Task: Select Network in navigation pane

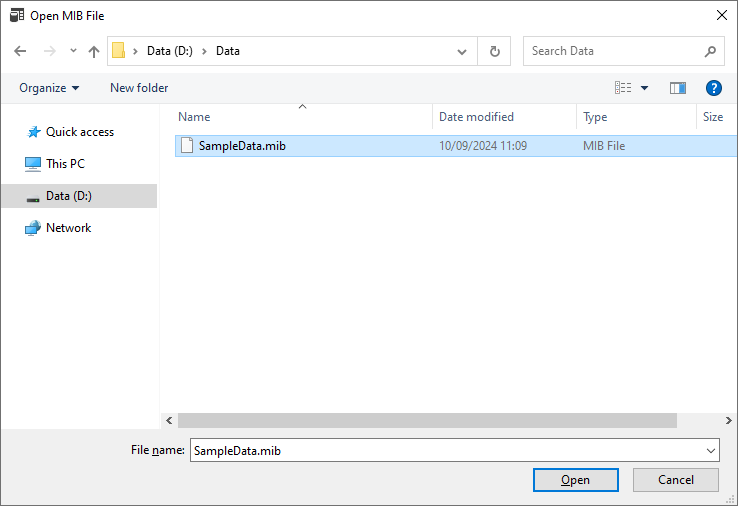Action: pyautogui.click(x=68, y=228)
